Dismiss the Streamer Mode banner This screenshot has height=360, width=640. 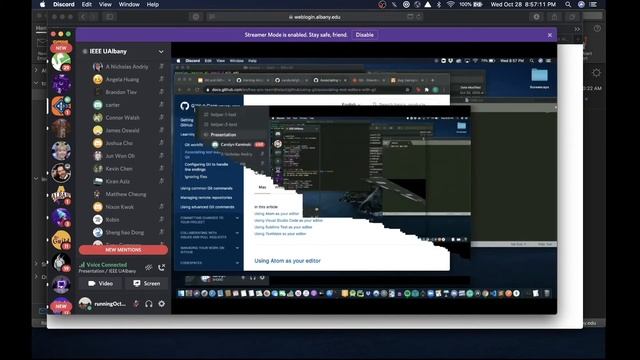[550, 35]
